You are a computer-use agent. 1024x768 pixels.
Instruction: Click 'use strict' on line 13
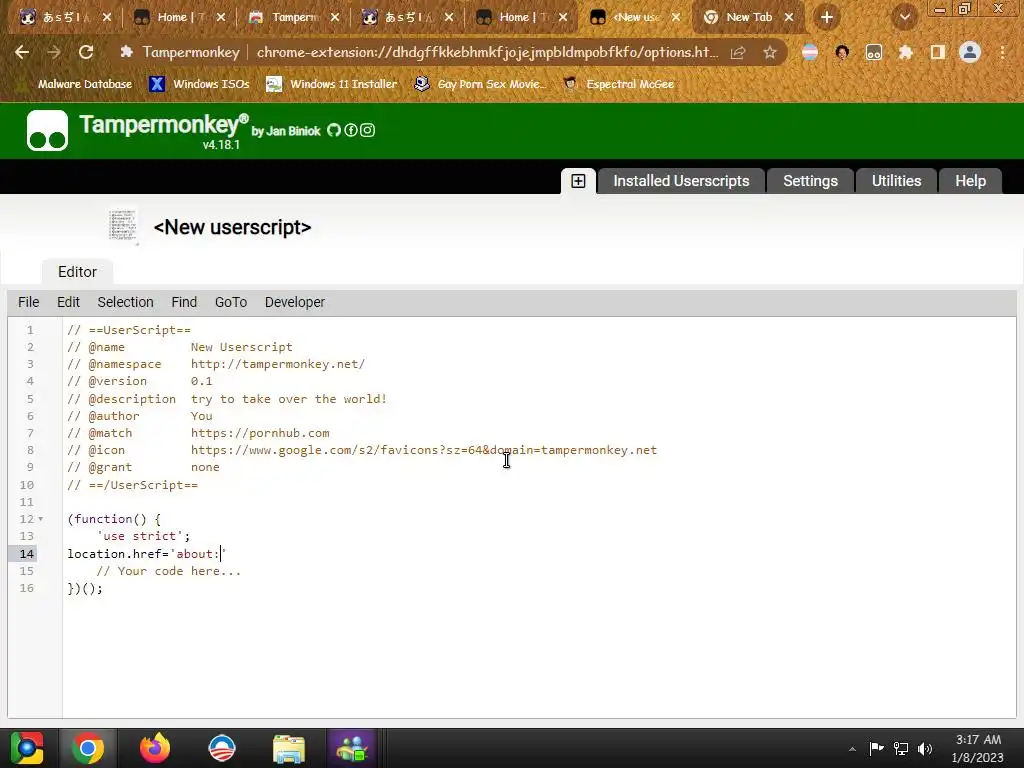pos(140,536)
